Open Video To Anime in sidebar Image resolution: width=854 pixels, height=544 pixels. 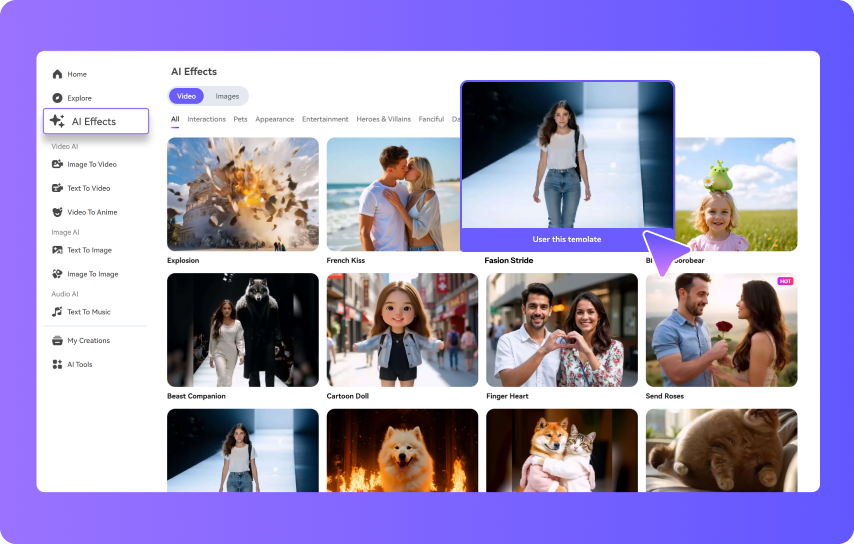pyautogui.click(x=92, y=212)
